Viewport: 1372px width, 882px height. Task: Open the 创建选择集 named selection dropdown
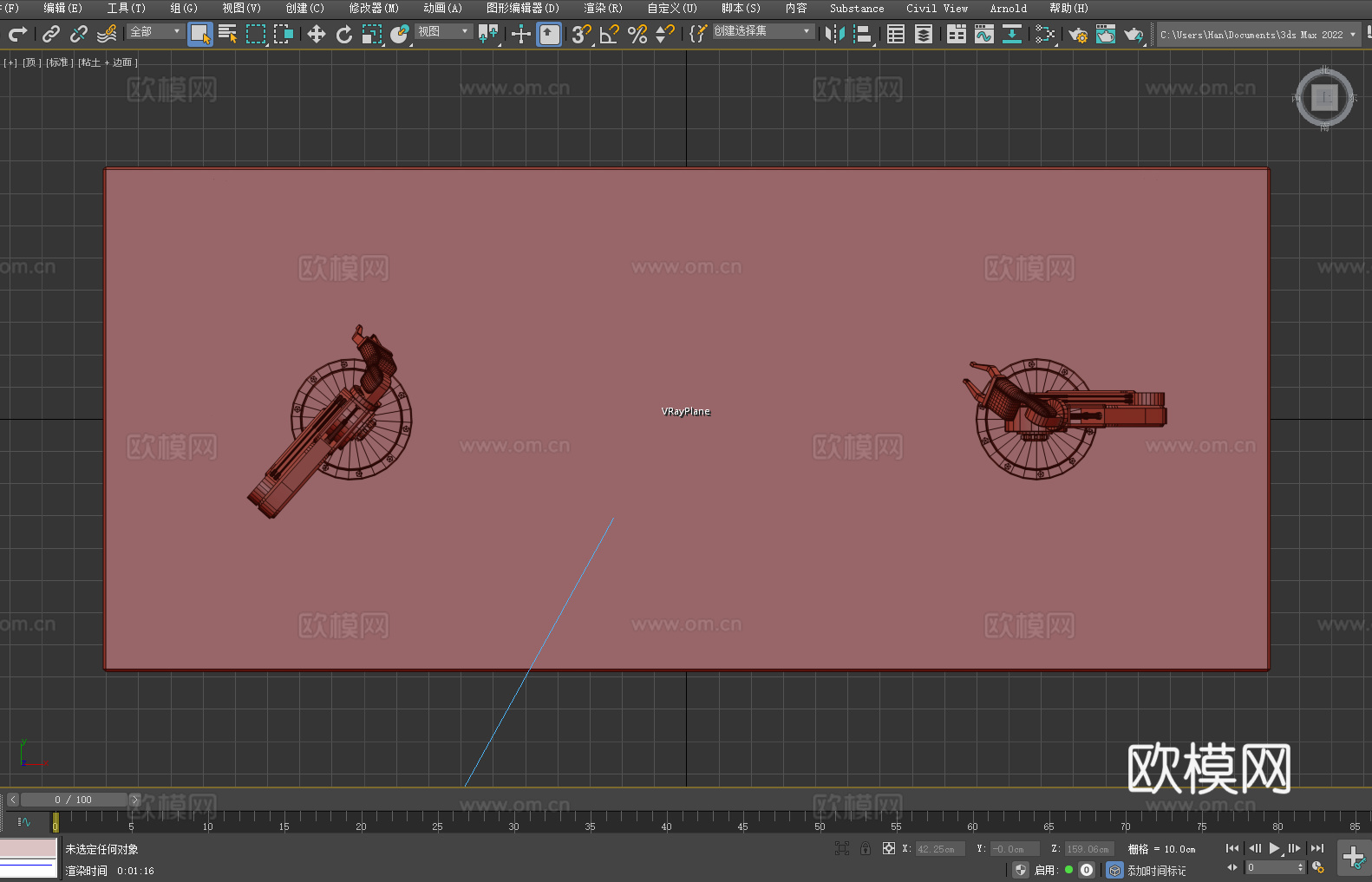tap(763, 31)
